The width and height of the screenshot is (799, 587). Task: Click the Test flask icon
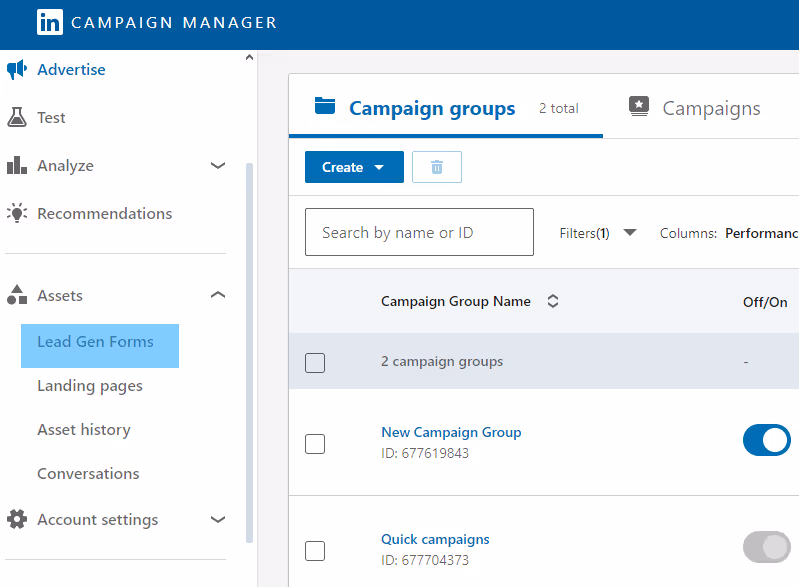click(x=17, y=117)
